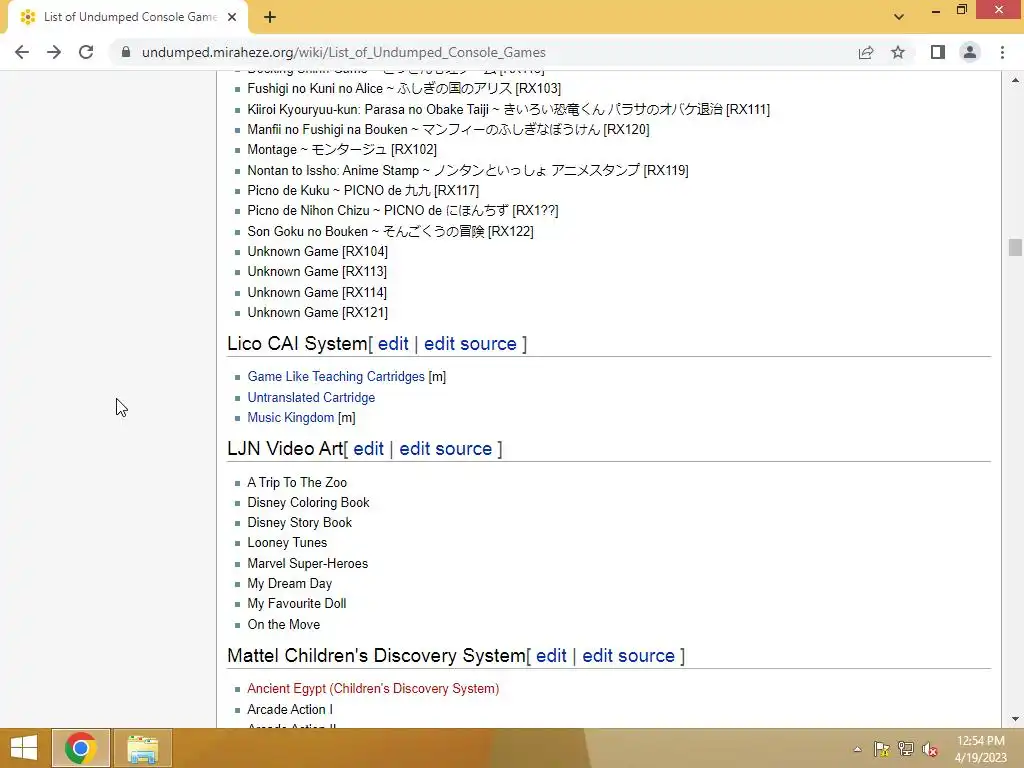The height and width of the screenshot is (768, 1024).
Task: Edit source of LJN Video Art section
Action: [x=445, y=449]
